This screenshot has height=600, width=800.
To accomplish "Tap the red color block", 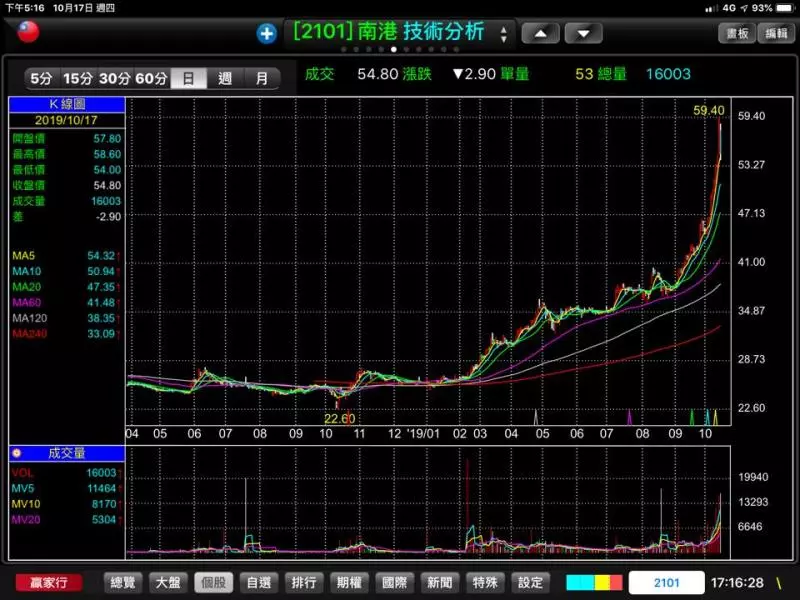I will click(x=616, y=582).
